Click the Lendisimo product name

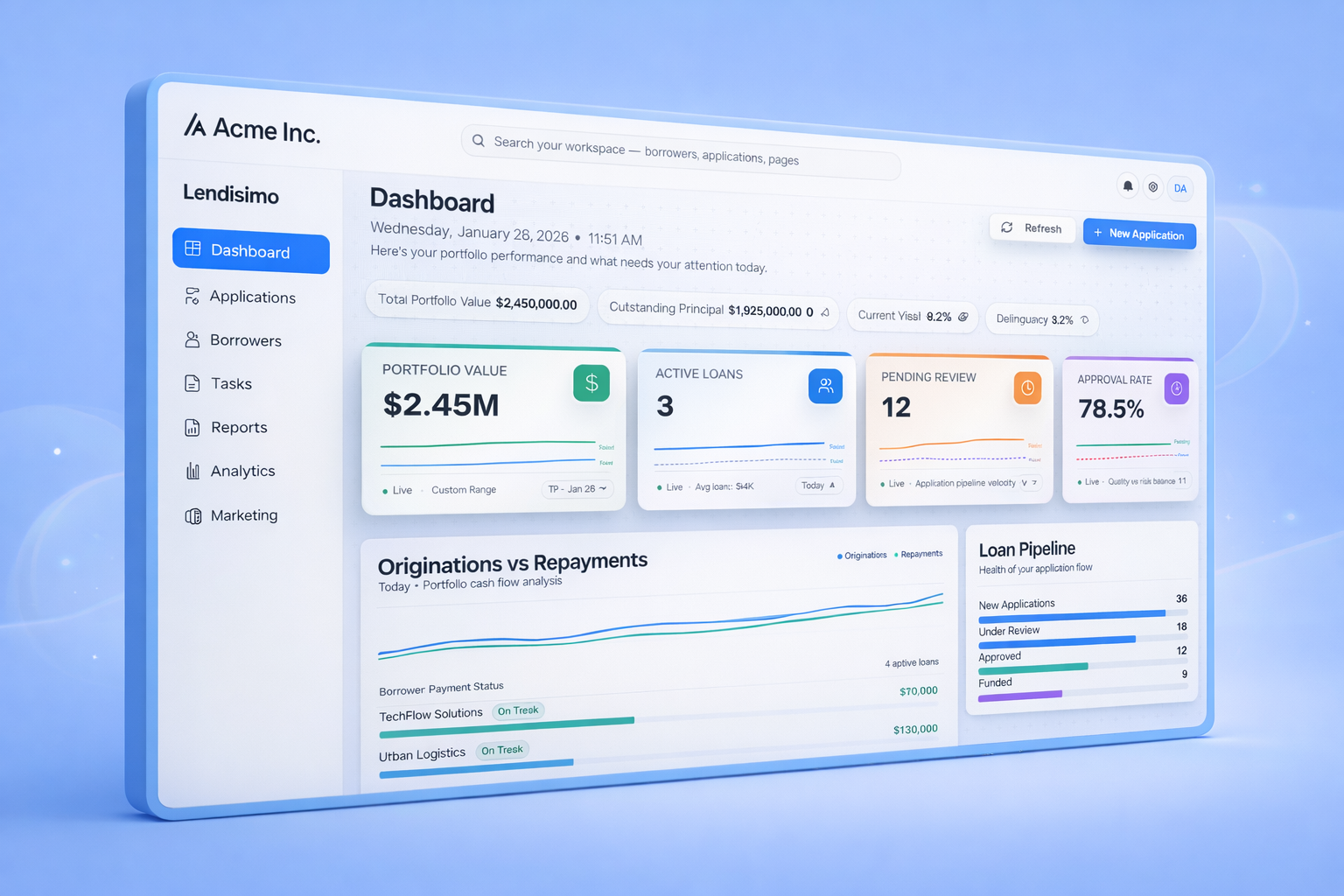click(x=231, y=194)
